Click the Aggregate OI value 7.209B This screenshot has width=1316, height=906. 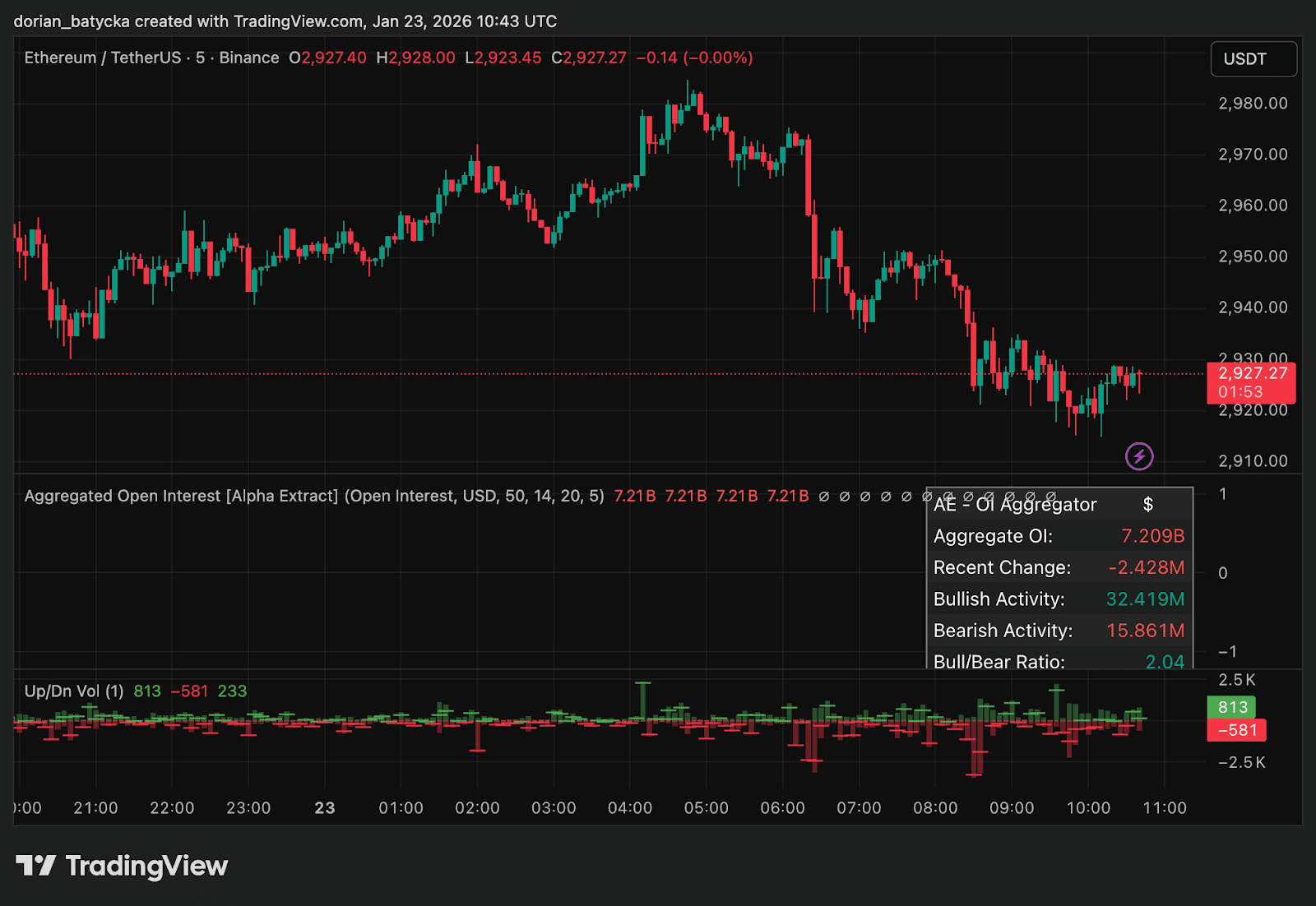[x=1152, y=536]
